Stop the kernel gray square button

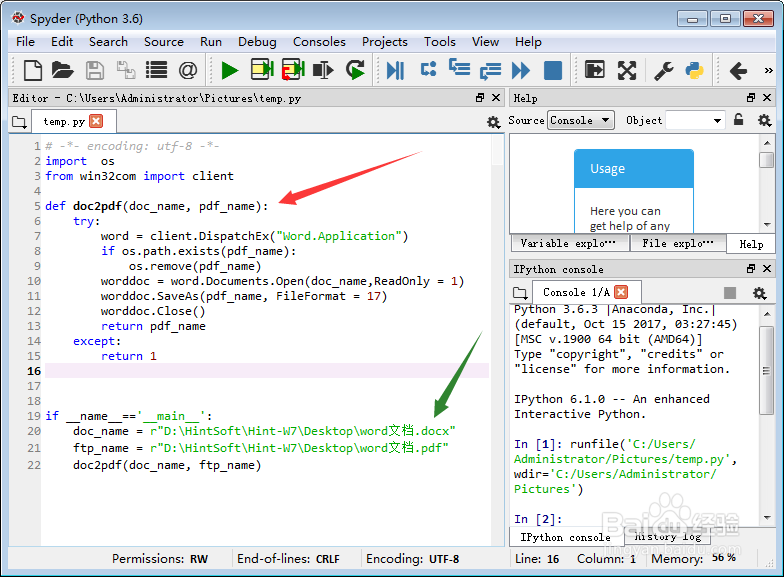(x=730, y=293)
